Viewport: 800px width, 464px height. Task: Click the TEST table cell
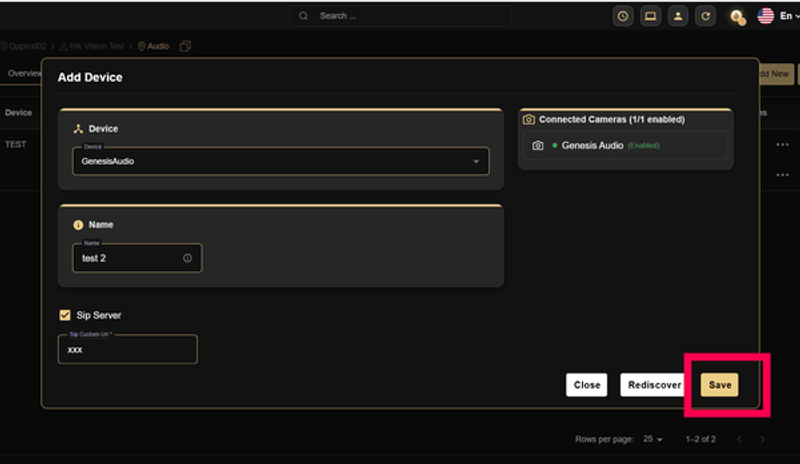(16, 144)
